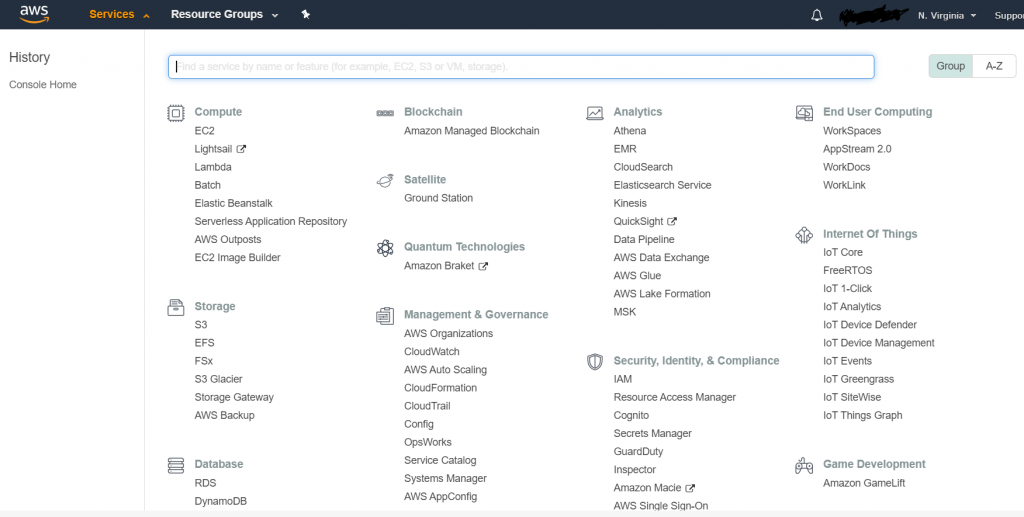
Task: Switch service view to A-Z
Action: 994,66
